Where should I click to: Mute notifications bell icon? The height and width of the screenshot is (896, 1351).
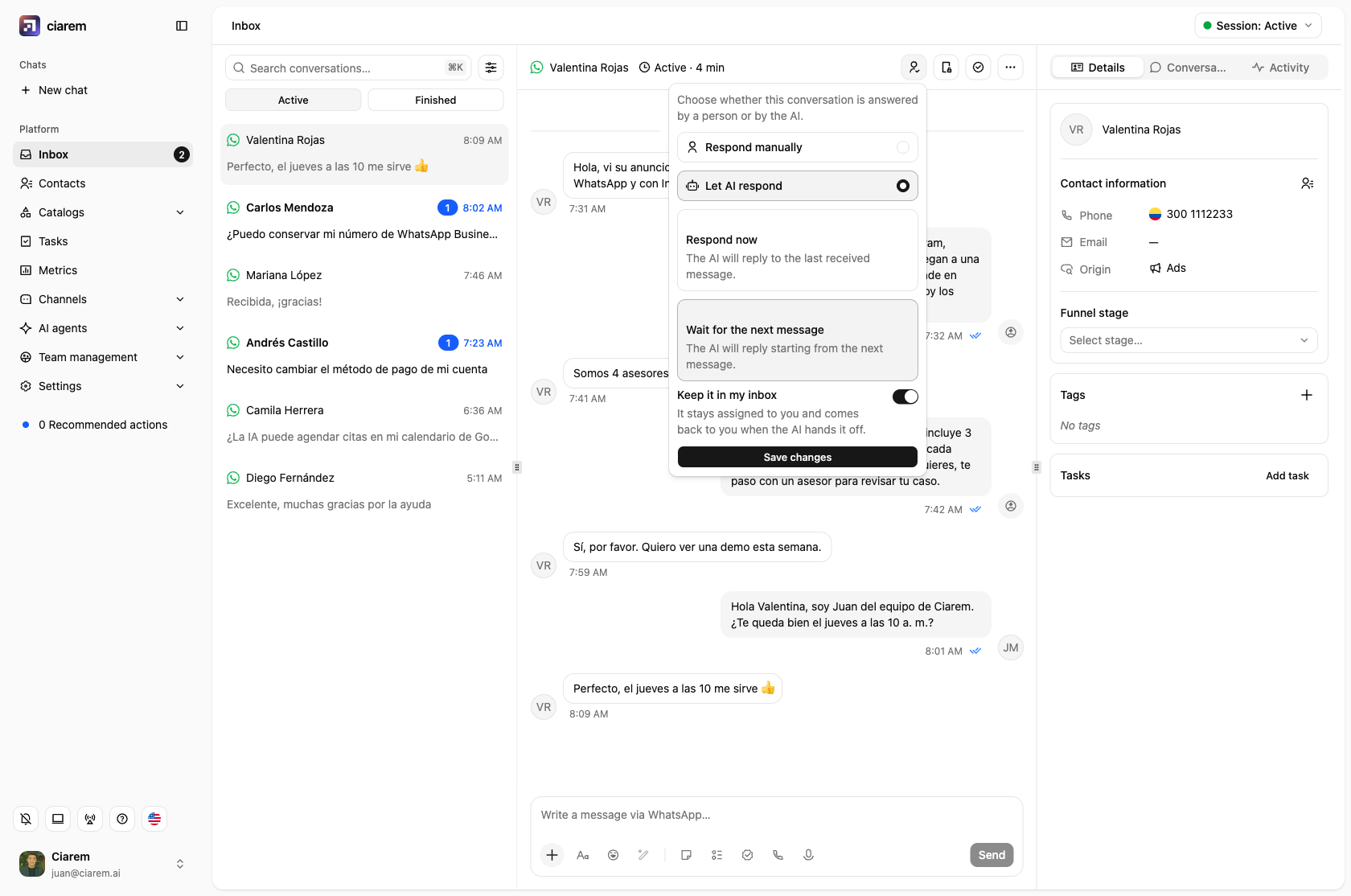26,819
